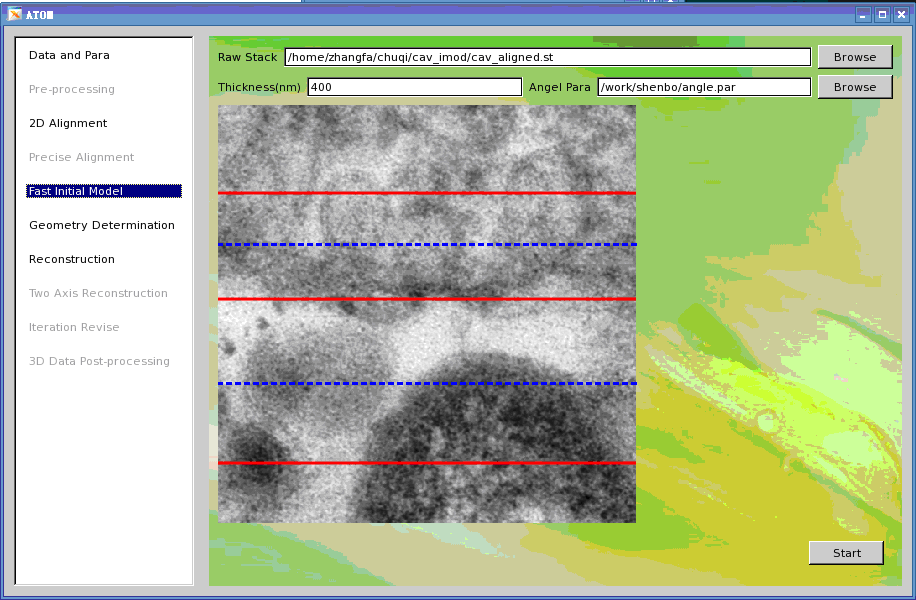Select 2D Alignment in the sidebar

68,123
